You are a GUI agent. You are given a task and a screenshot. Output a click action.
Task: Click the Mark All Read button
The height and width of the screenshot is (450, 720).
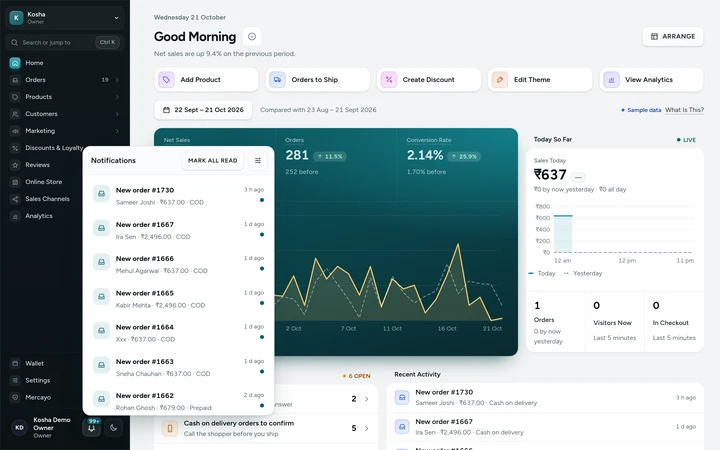pyautogui.click(x=213, y=160)
